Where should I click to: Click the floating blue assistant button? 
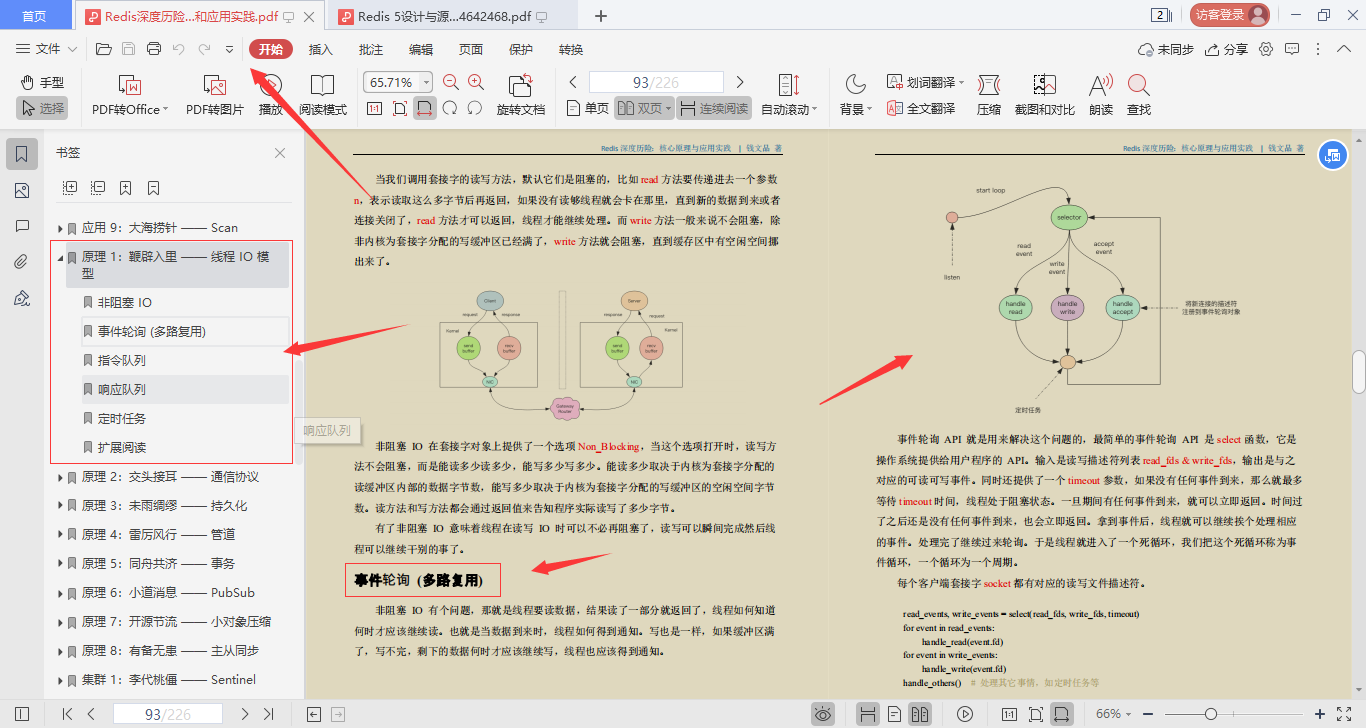coord(1332,154)
